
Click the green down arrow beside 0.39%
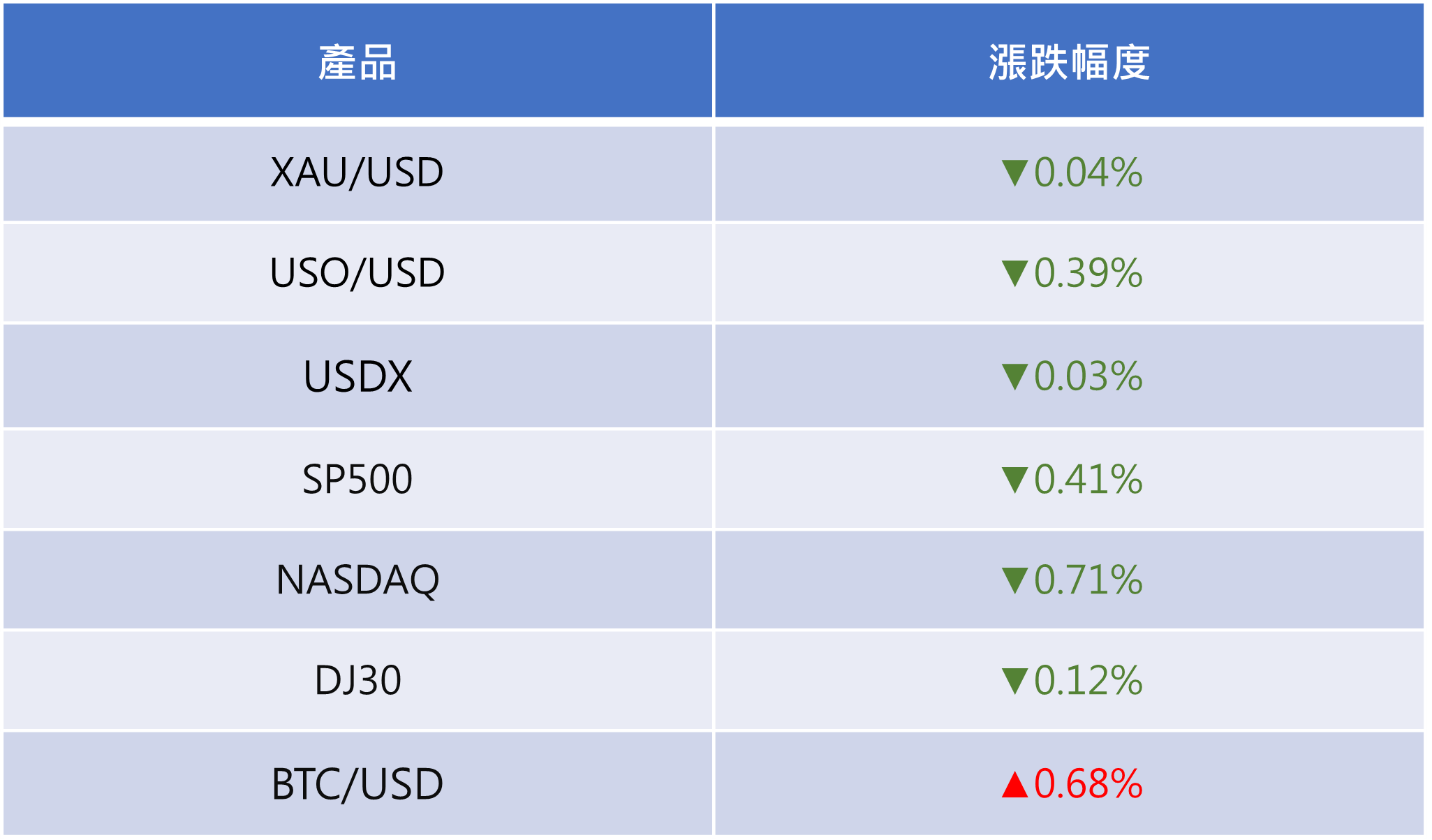coord(1014,274)
